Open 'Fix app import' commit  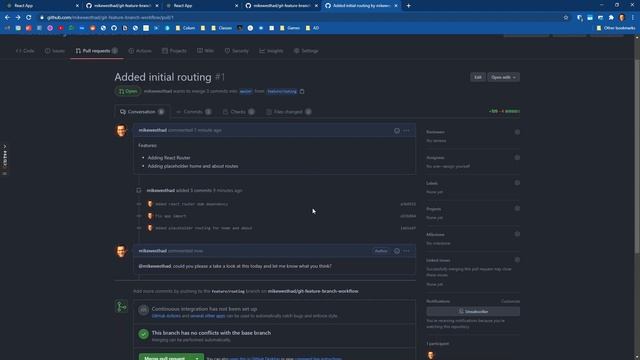[x=171, y=216]
